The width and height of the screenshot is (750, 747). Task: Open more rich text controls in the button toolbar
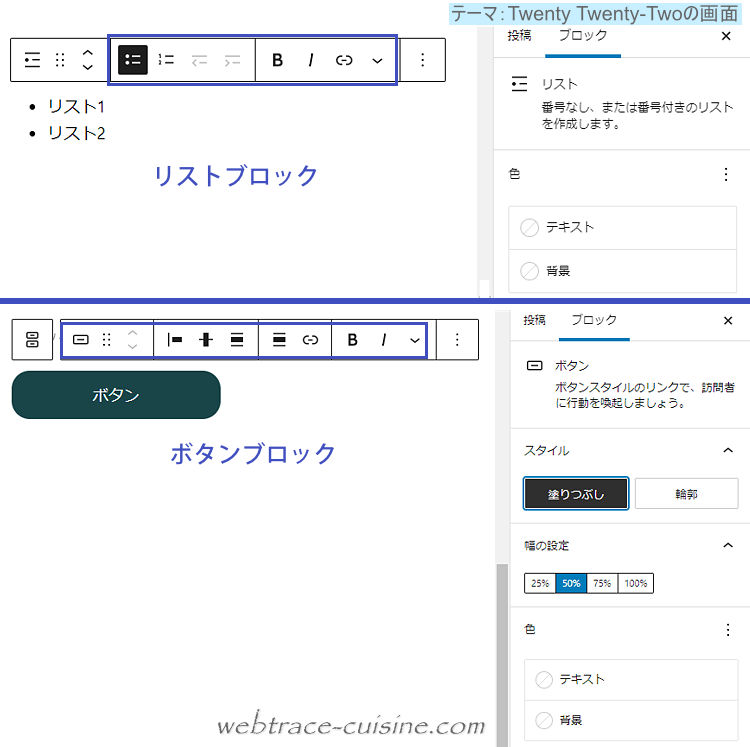[415, 341]
